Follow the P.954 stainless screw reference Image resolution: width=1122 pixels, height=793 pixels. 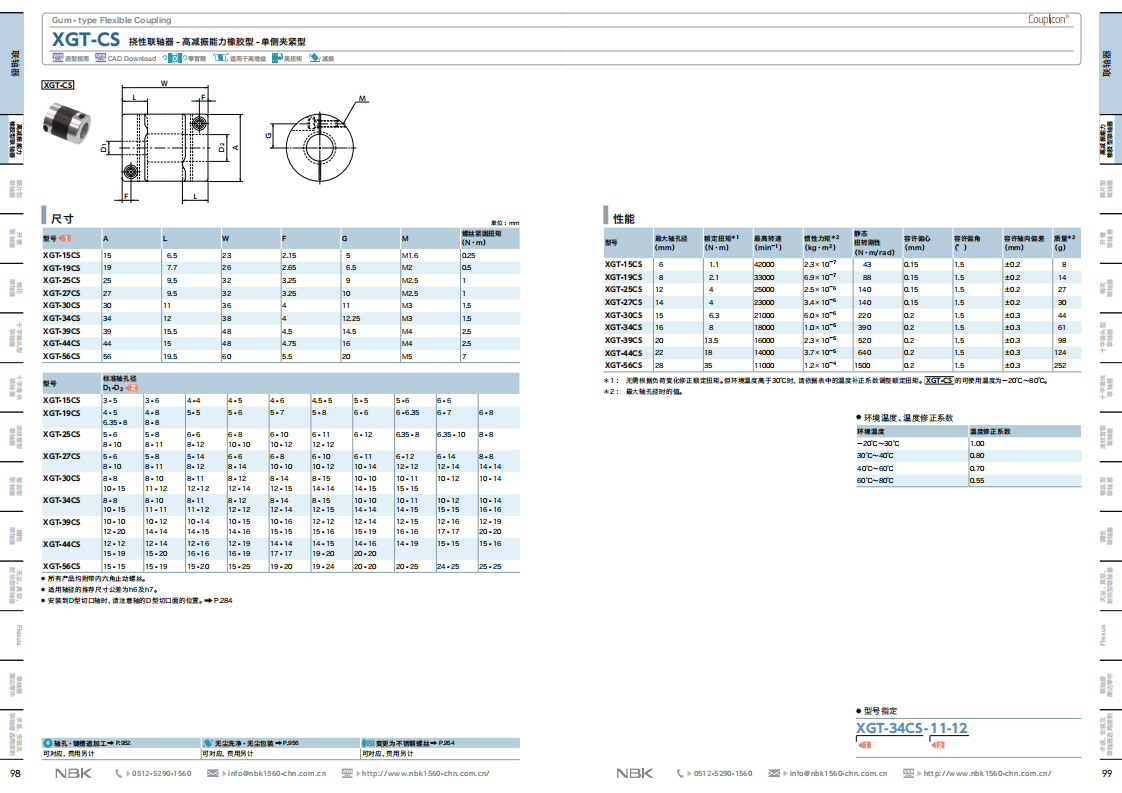click(446, 744)
